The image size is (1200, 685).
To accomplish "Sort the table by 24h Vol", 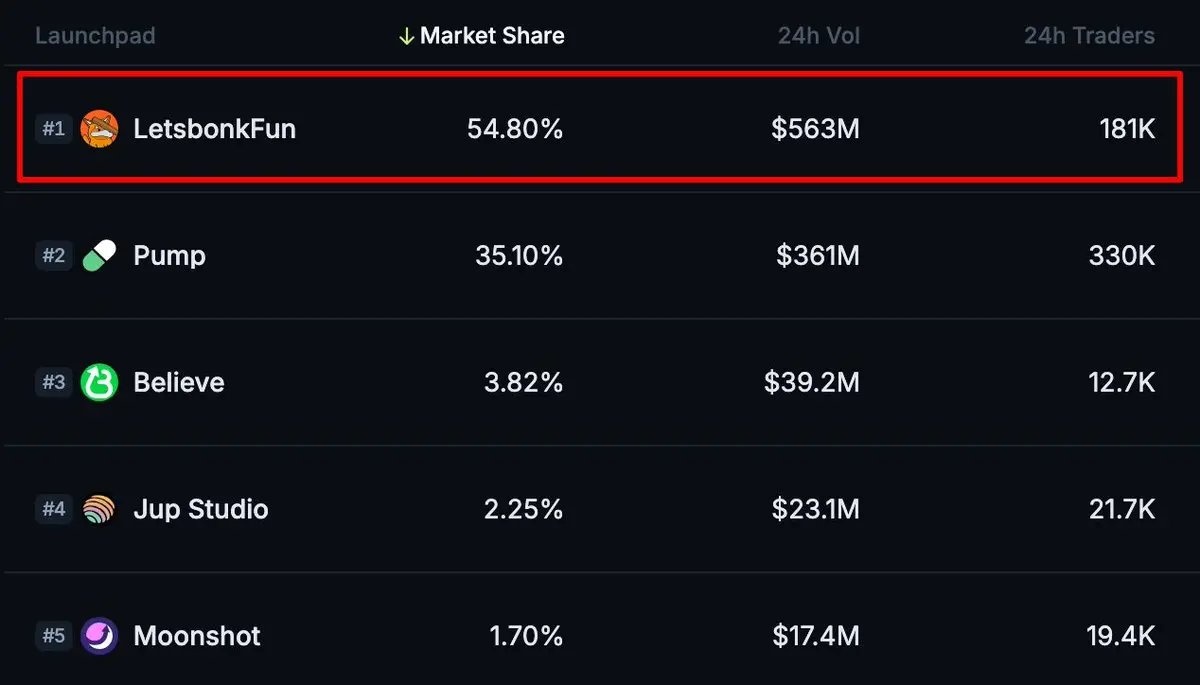I will pos(818,35).
